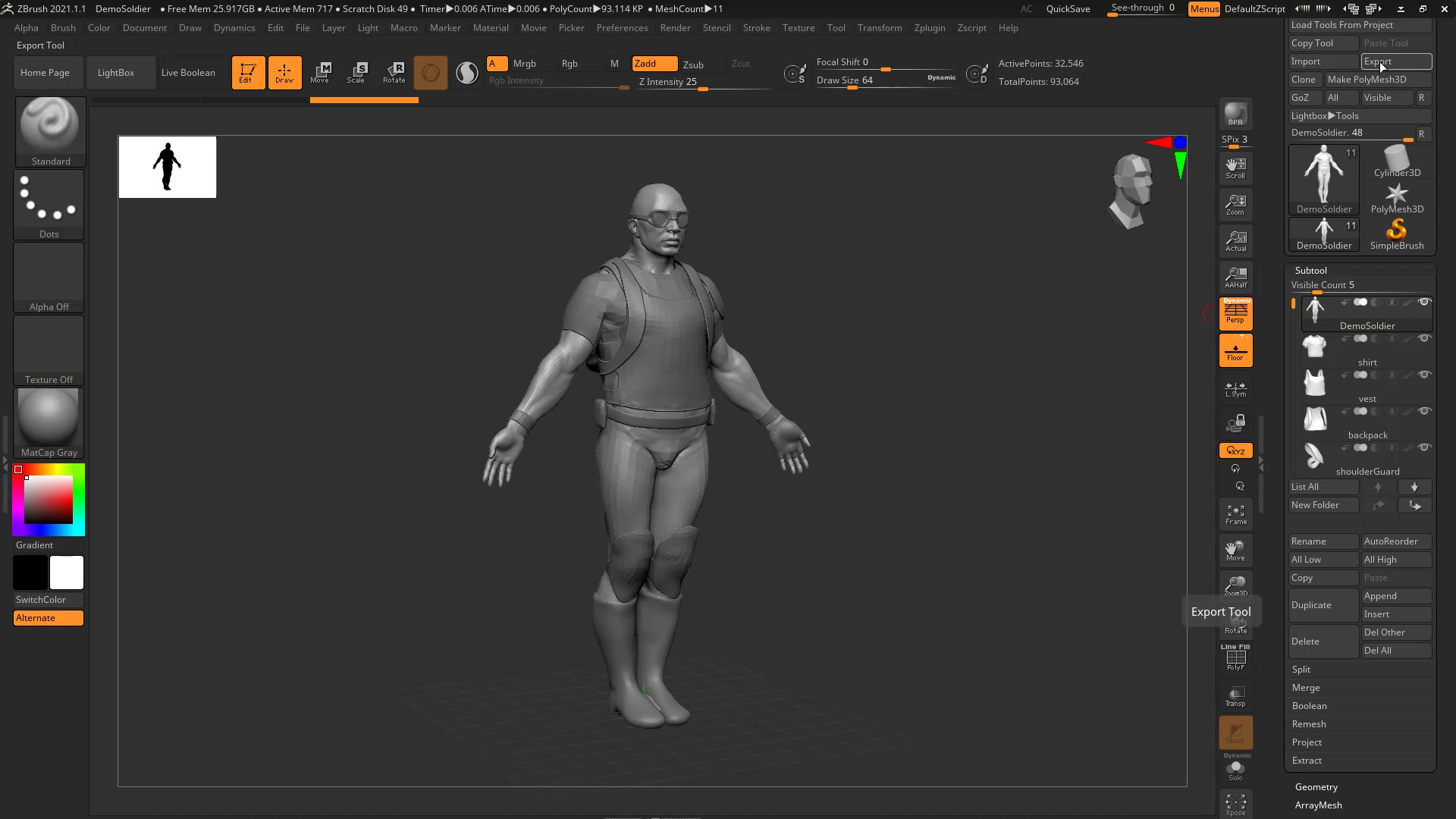
Task: Select the Scroll canvas tool
Action: [x=1235, y=168]
